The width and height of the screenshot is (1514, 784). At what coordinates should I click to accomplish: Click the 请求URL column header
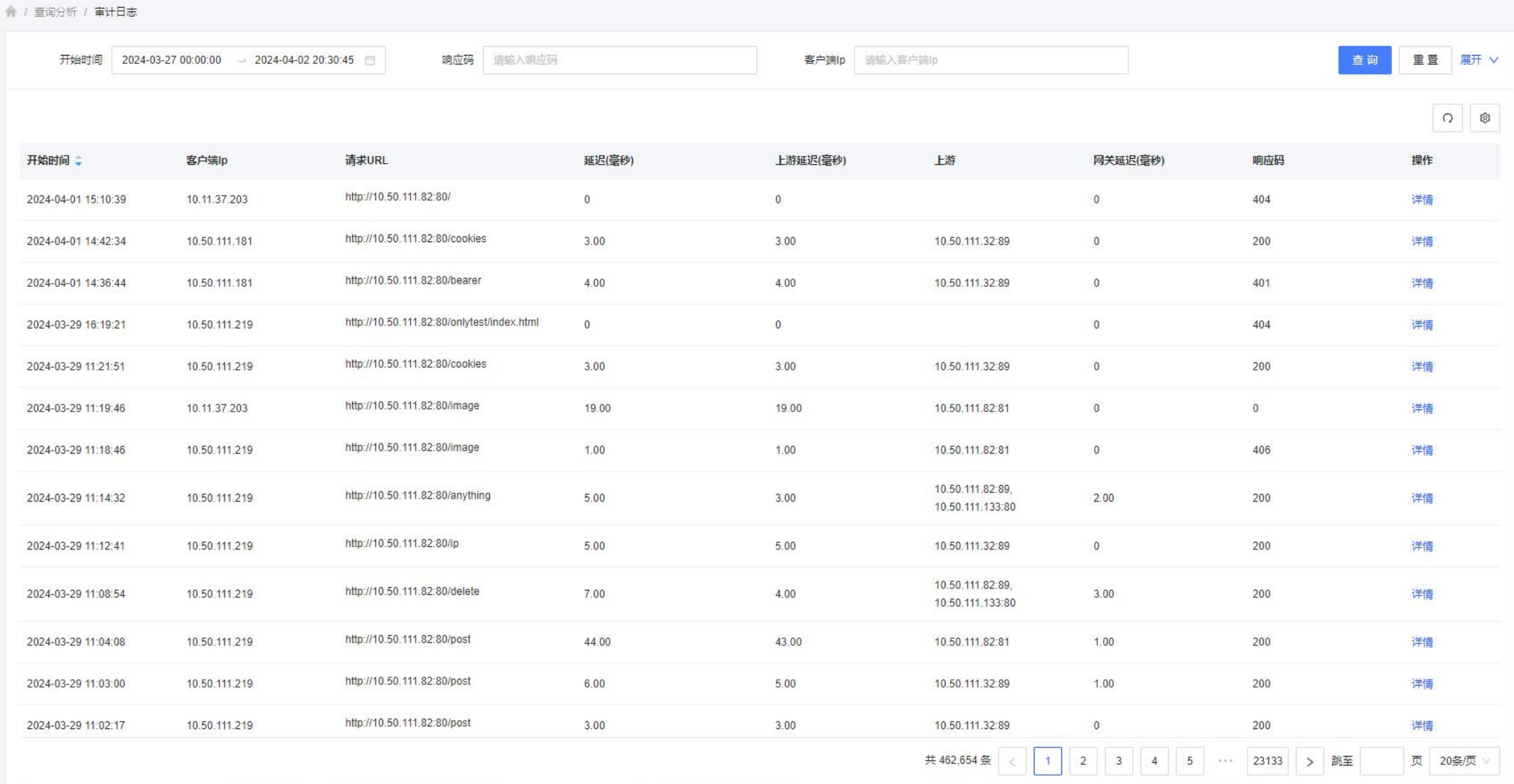pos(366,160)
